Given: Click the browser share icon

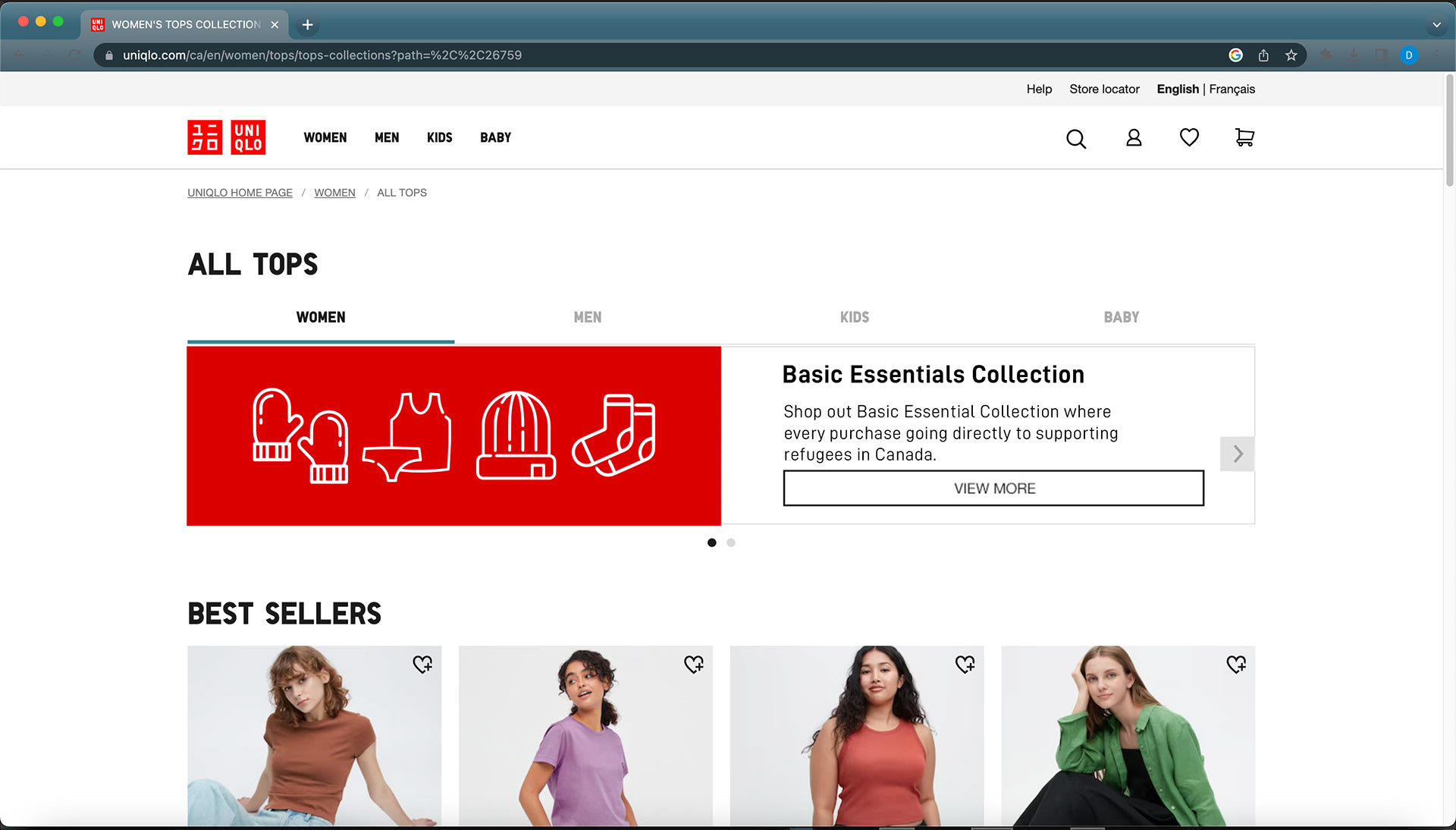Looking at the screenshot, I should coord(1263,55).
